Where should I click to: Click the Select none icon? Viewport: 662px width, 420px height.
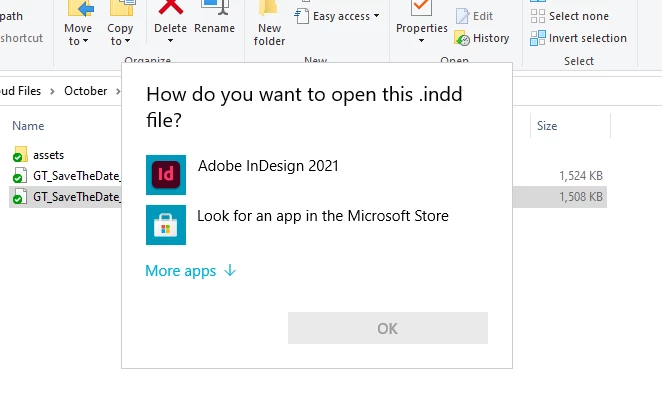pos(537,16)
